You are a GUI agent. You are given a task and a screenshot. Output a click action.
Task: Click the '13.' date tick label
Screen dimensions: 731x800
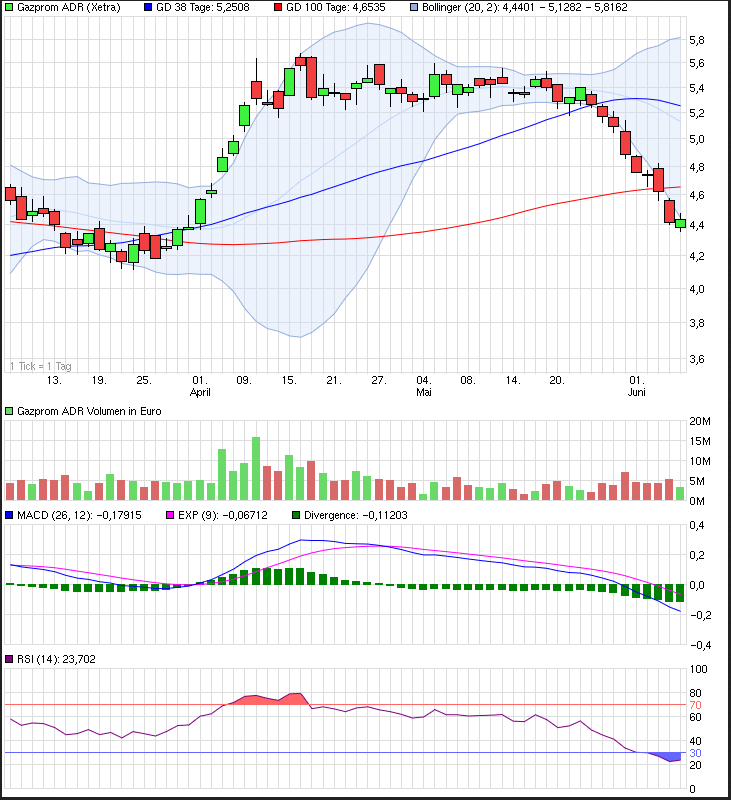click(54, 381)
